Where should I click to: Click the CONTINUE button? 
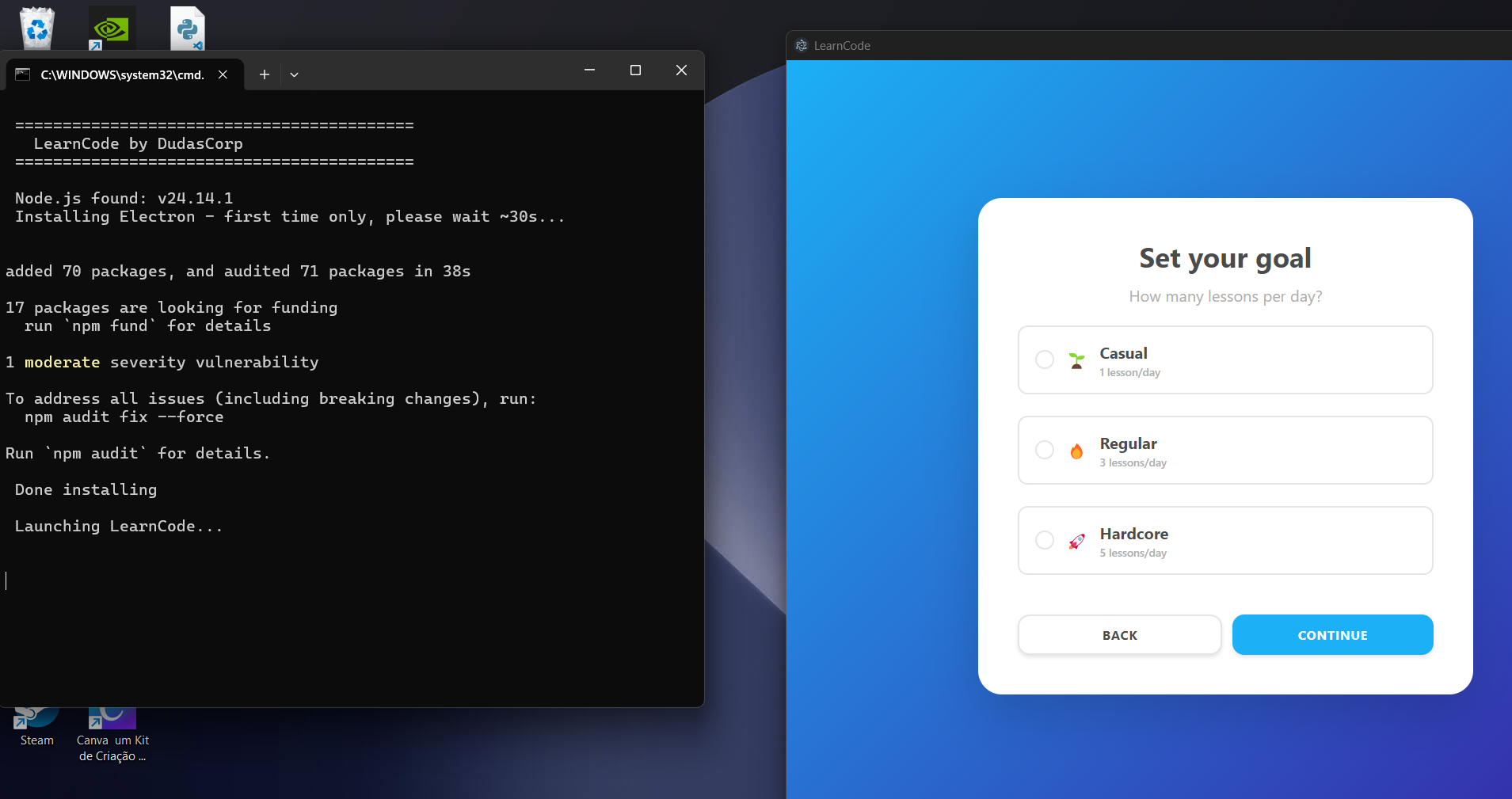point(1333,635)
